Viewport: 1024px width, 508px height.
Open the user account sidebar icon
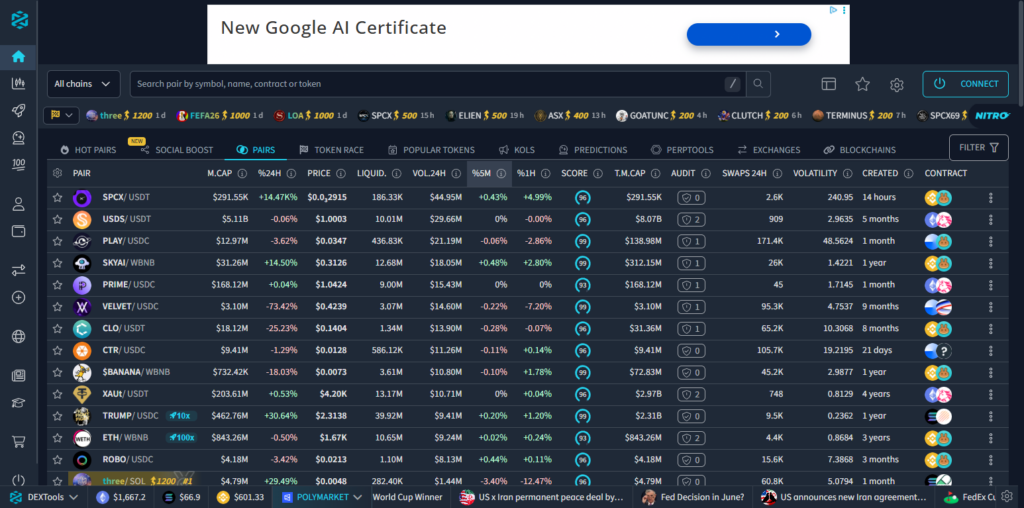18,204
